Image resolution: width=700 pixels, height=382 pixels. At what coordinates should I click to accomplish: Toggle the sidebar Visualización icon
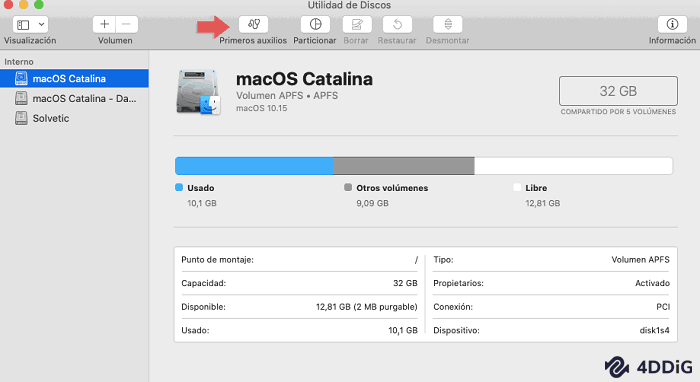tap(23, 25)
